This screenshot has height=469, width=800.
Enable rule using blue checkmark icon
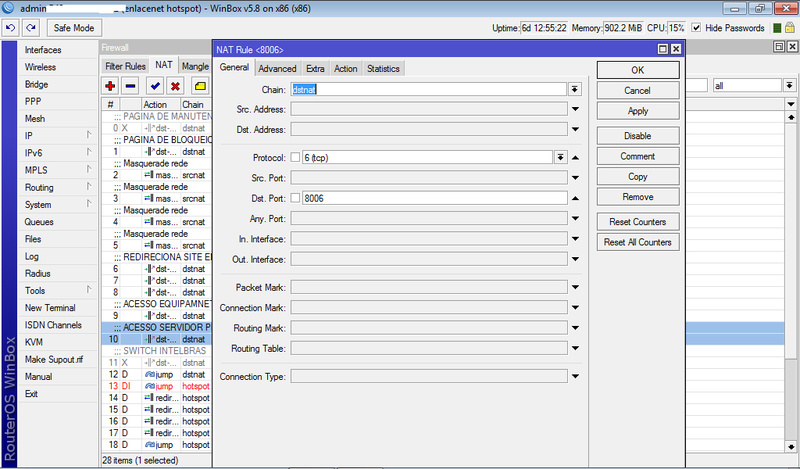(155, 86)
